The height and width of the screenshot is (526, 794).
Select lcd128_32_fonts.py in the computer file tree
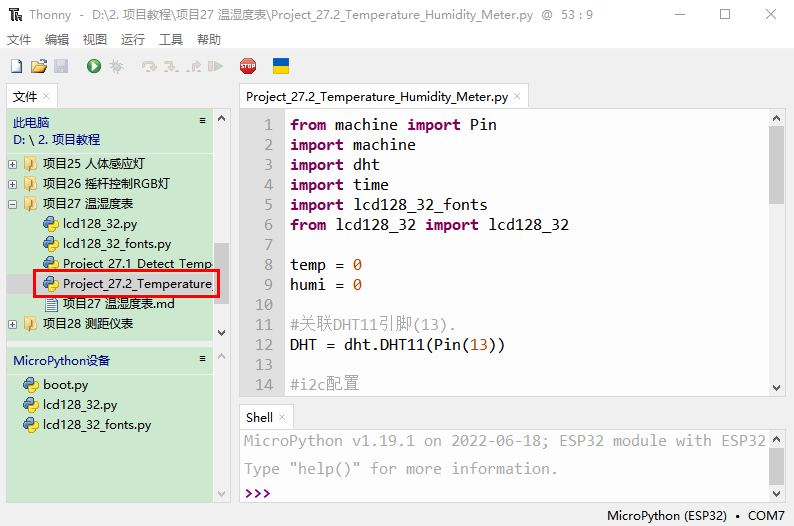coord(116,244)
